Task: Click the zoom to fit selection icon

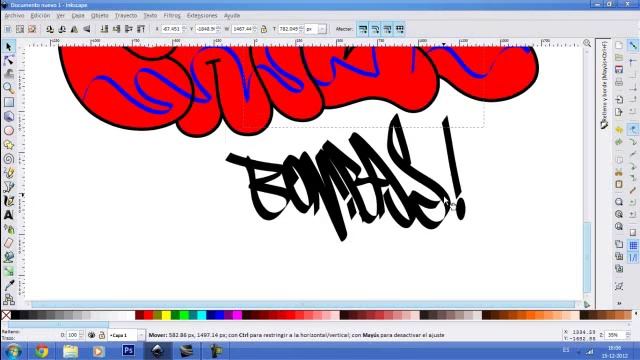Action: point(619,202)
